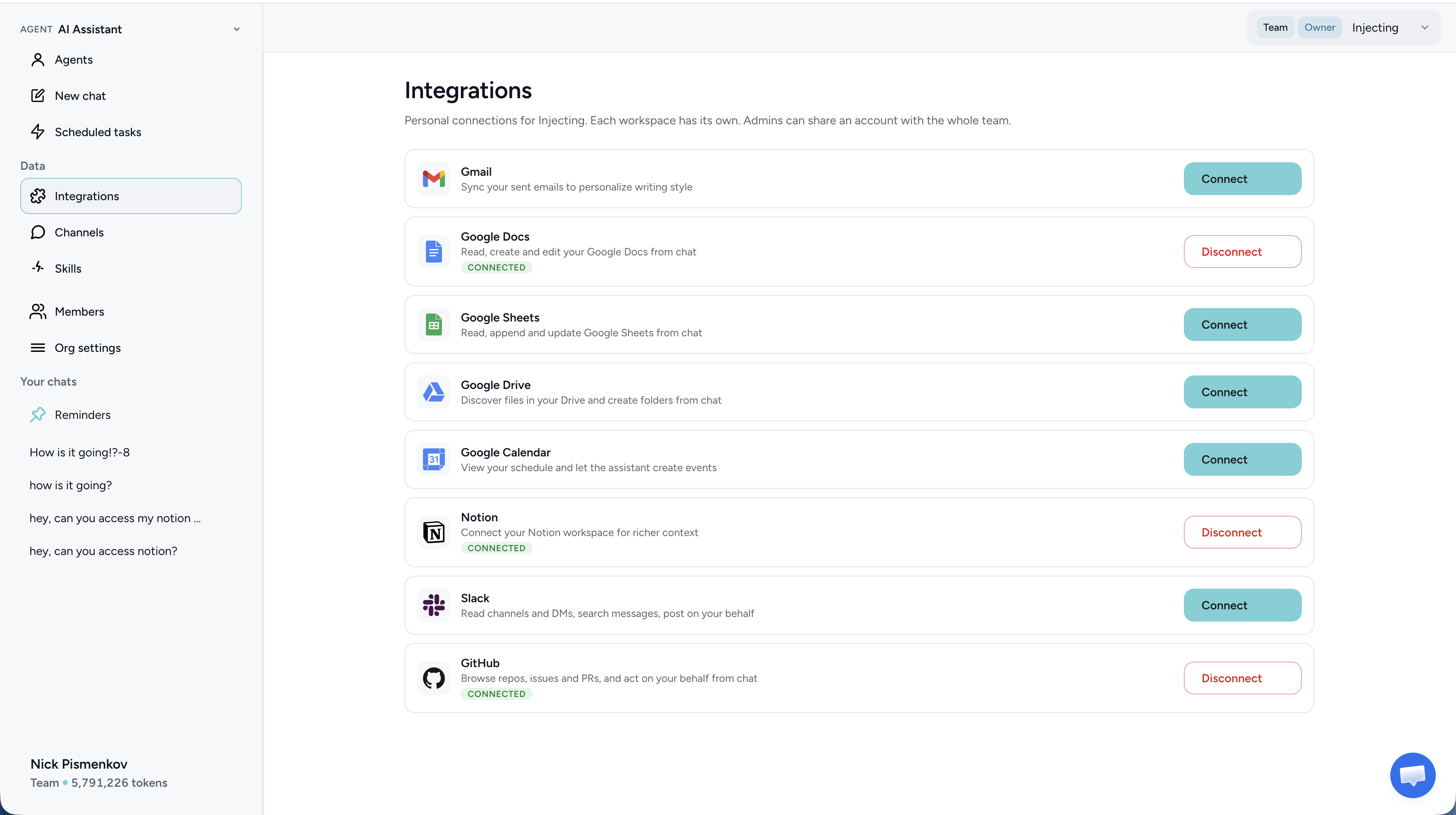Open the Injecting workspace dropdown chevron

pos(1424,28)
